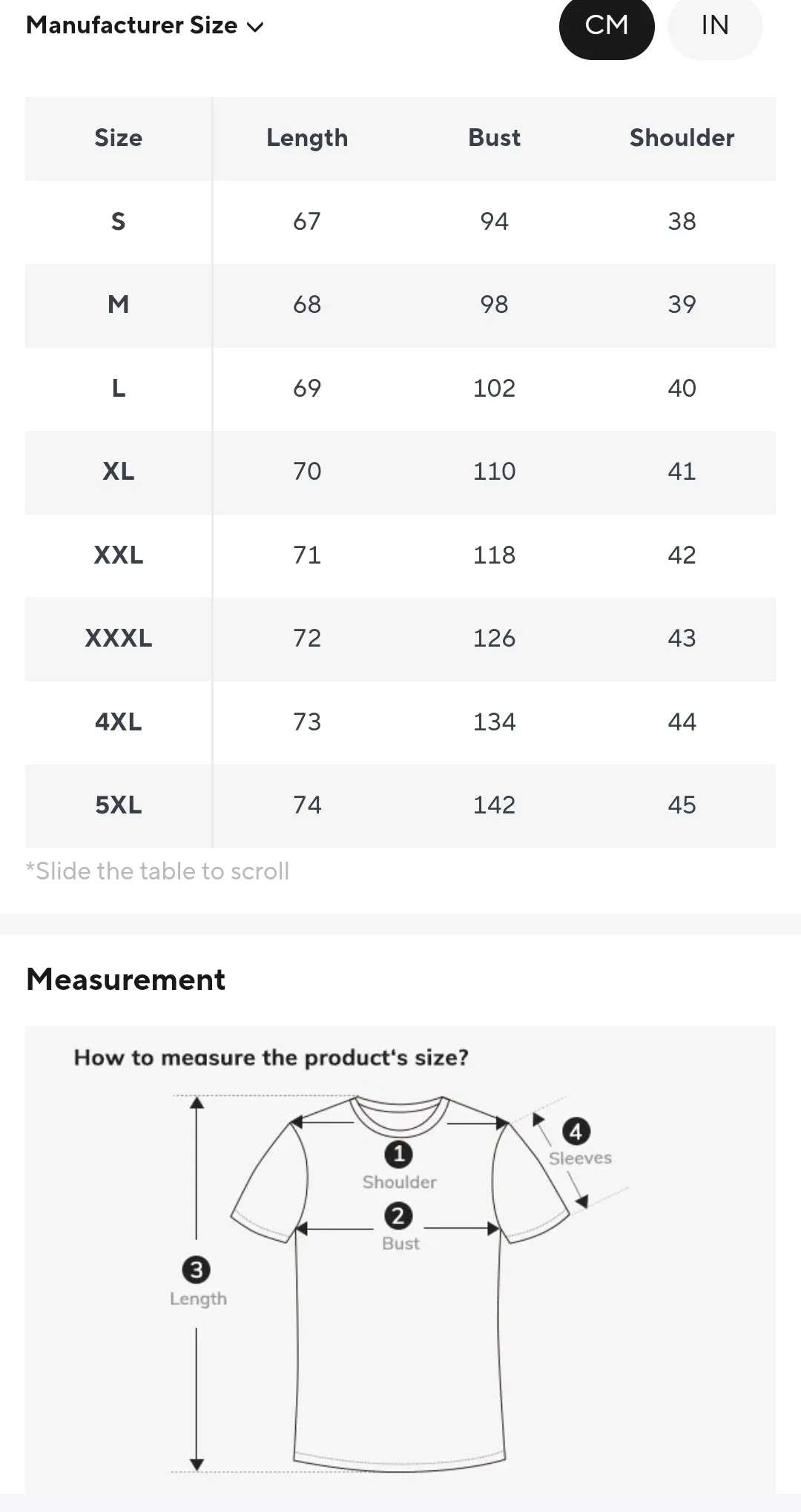Click the numbered 4 Sleeves marker
Image resolution: width=801 pixels, height=1512 pixels.
576,1132
